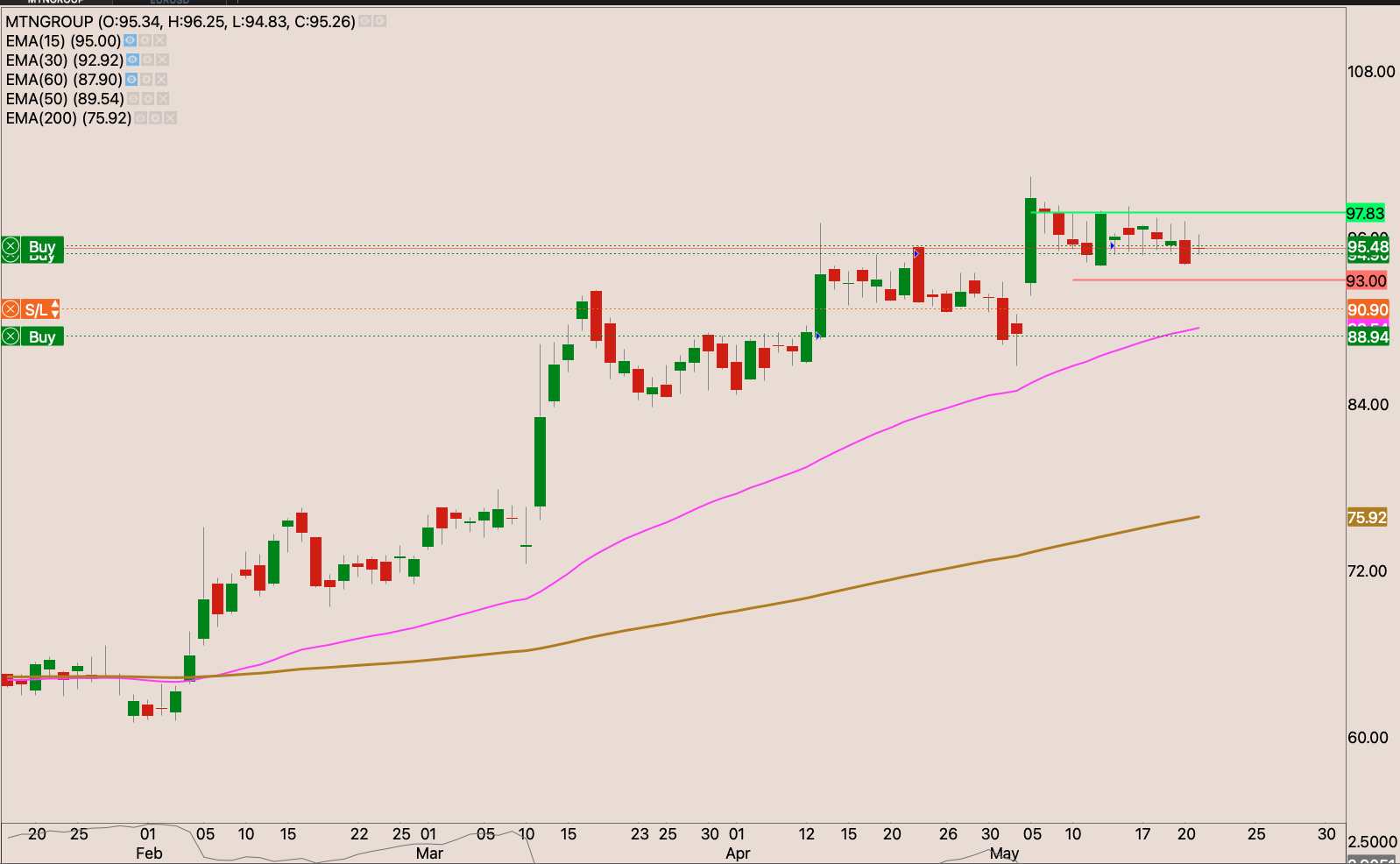Cancel the Buy order at 88.94

pyautogui.click(x=11, y=336)
